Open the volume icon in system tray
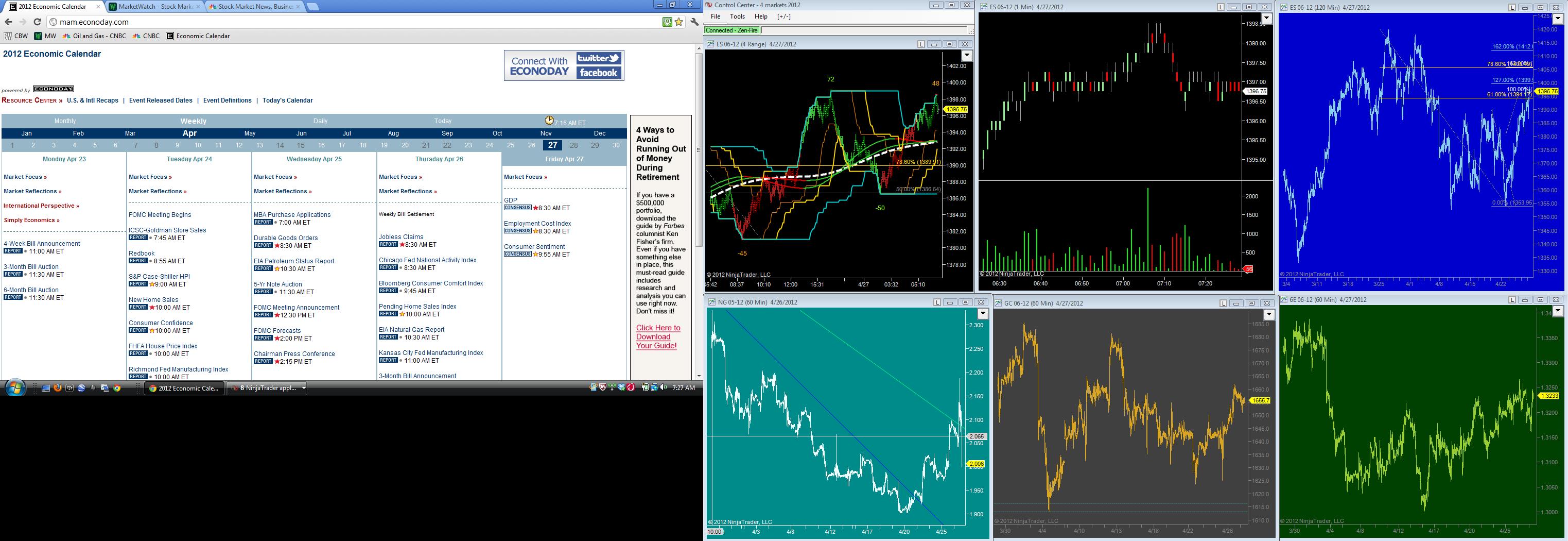Screen dimensions: 1568x541 (663, 387)
